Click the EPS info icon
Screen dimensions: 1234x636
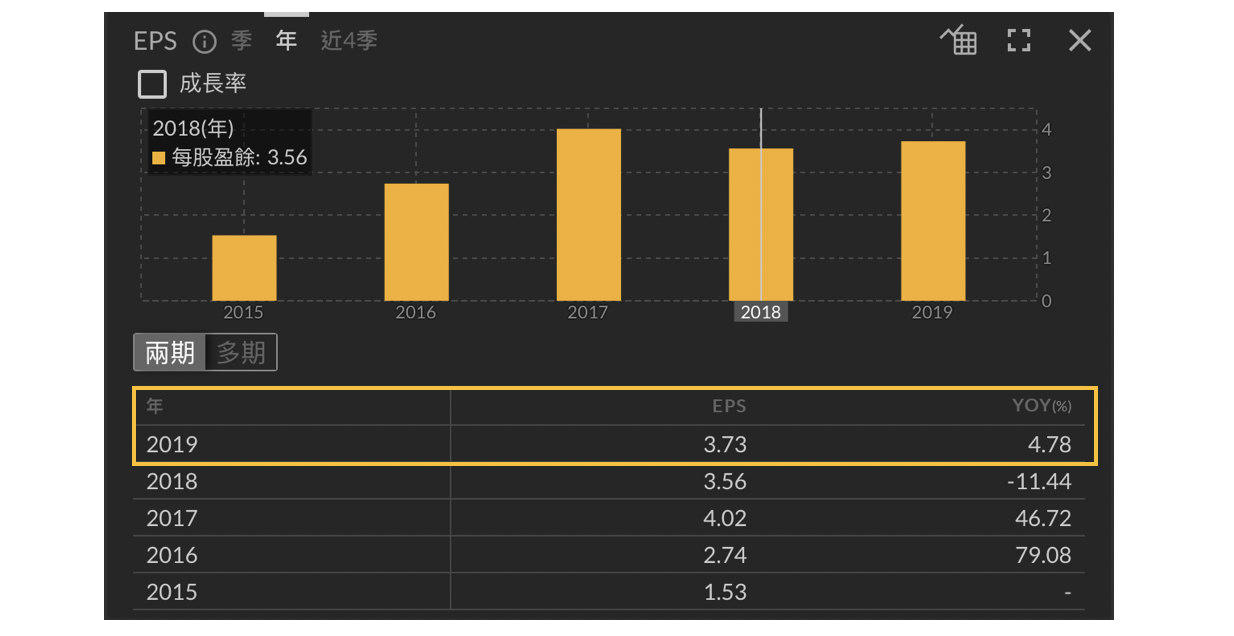(204, 41)
